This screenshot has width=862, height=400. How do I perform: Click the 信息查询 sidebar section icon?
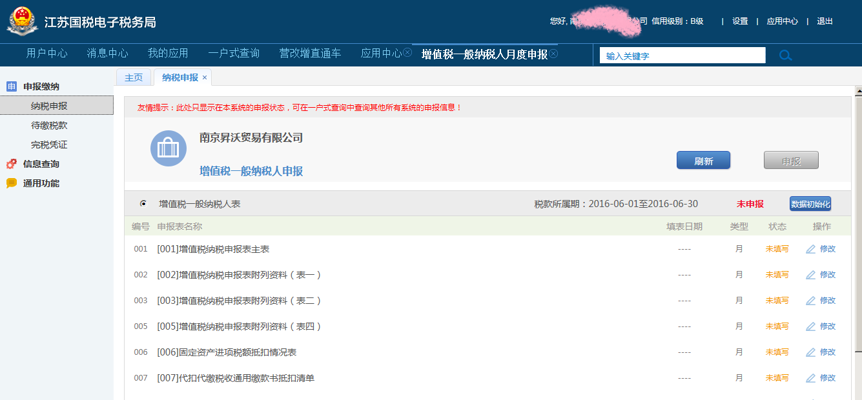coord(12,164)
